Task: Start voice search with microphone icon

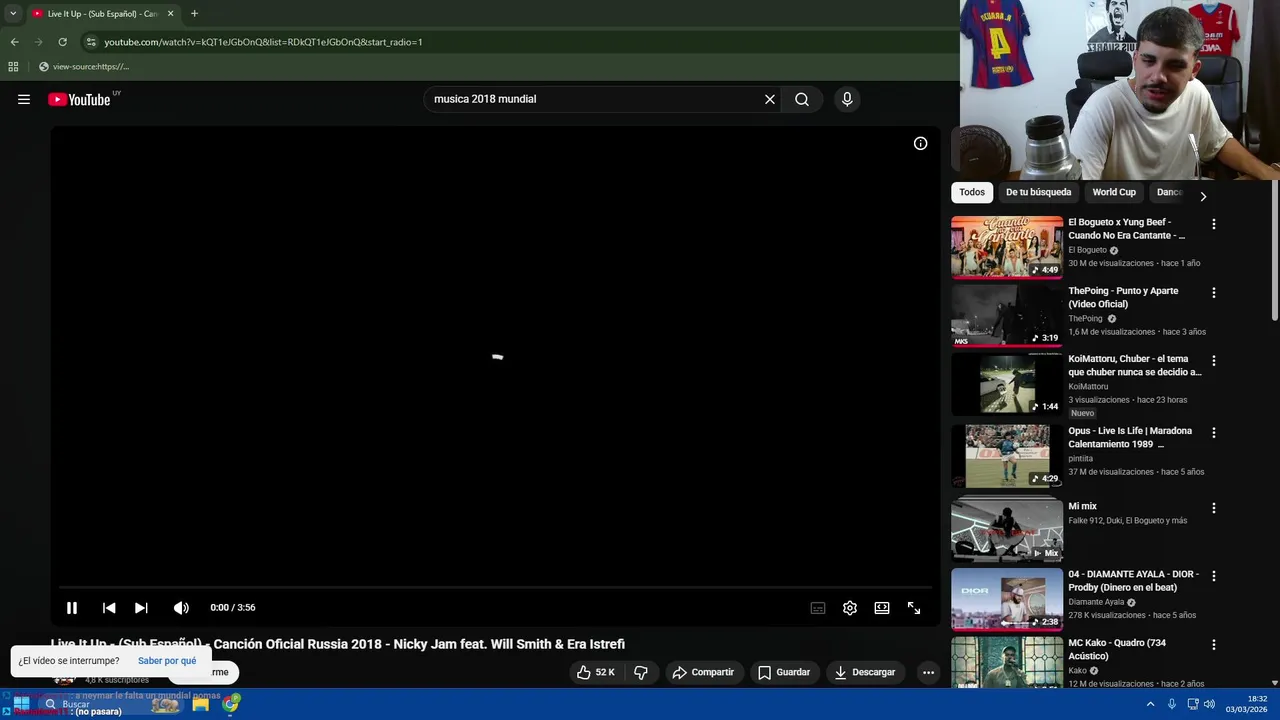Action: [847, 99]
